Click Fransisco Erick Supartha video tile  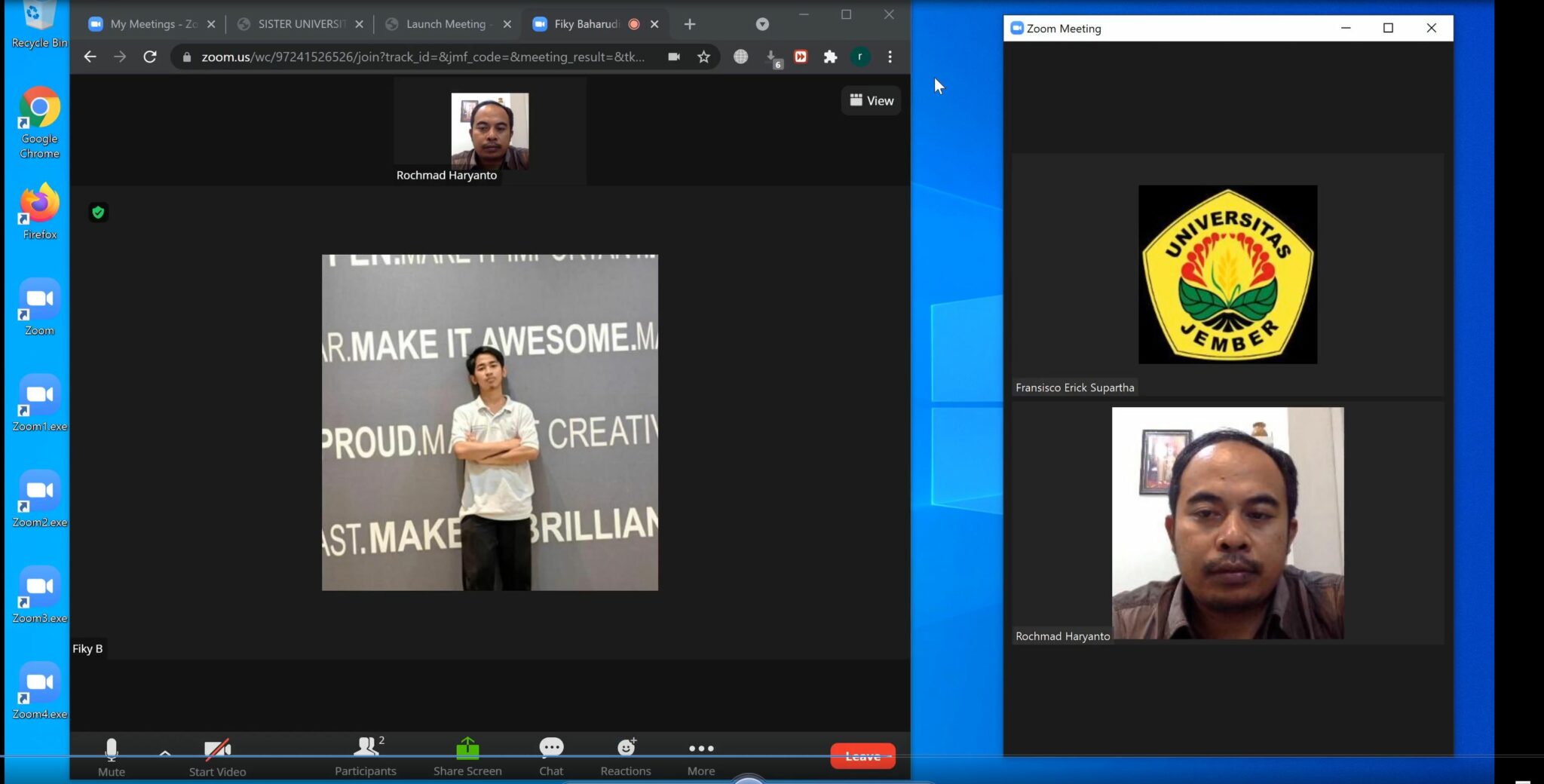point(1227,275)
